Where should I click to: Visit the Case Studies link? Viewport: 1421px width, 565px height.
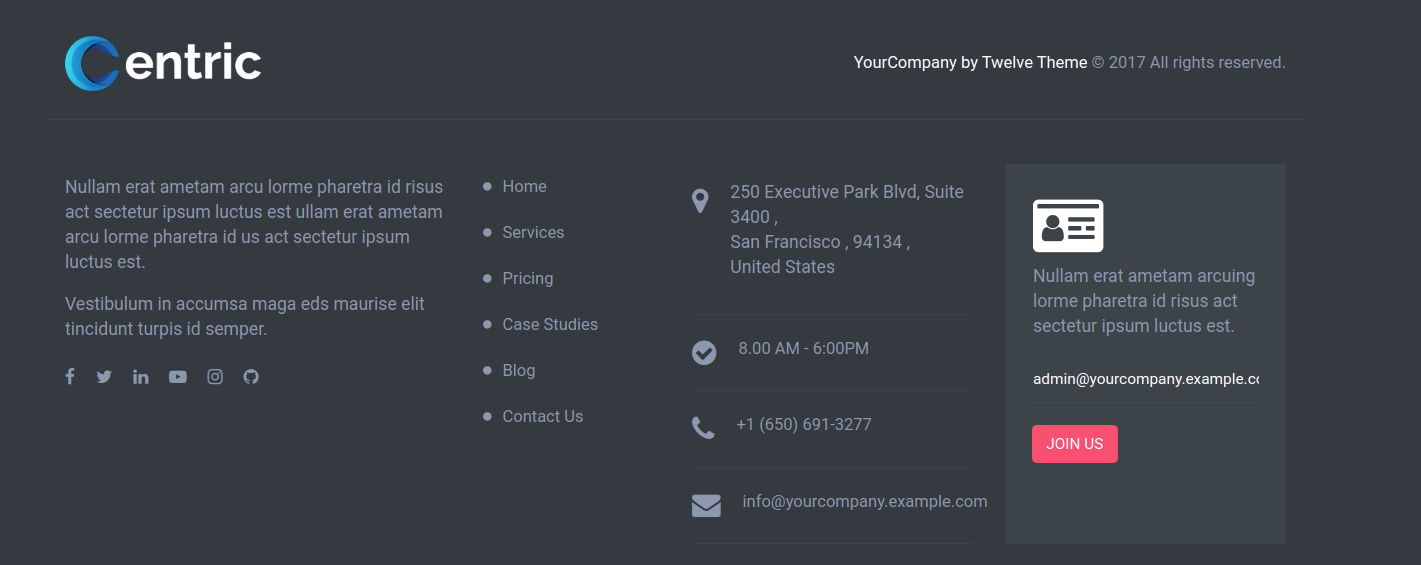click(550, 324)
